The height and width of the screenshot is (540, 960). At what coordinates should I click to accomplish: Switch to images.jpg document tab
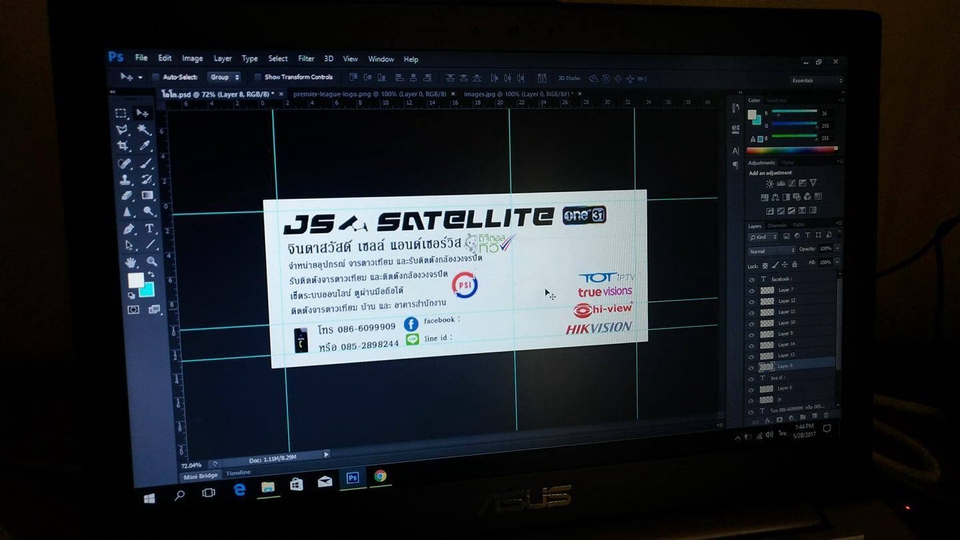coord(518,94)
